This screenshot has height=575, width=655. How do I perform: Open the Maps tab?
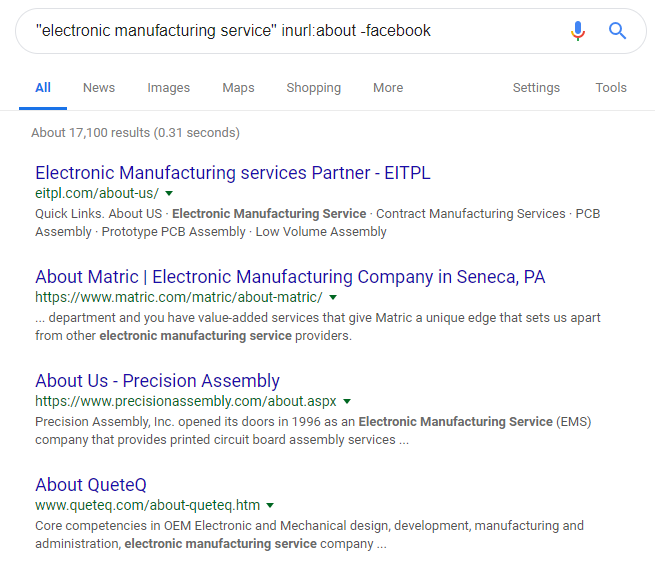pos(239,88)
